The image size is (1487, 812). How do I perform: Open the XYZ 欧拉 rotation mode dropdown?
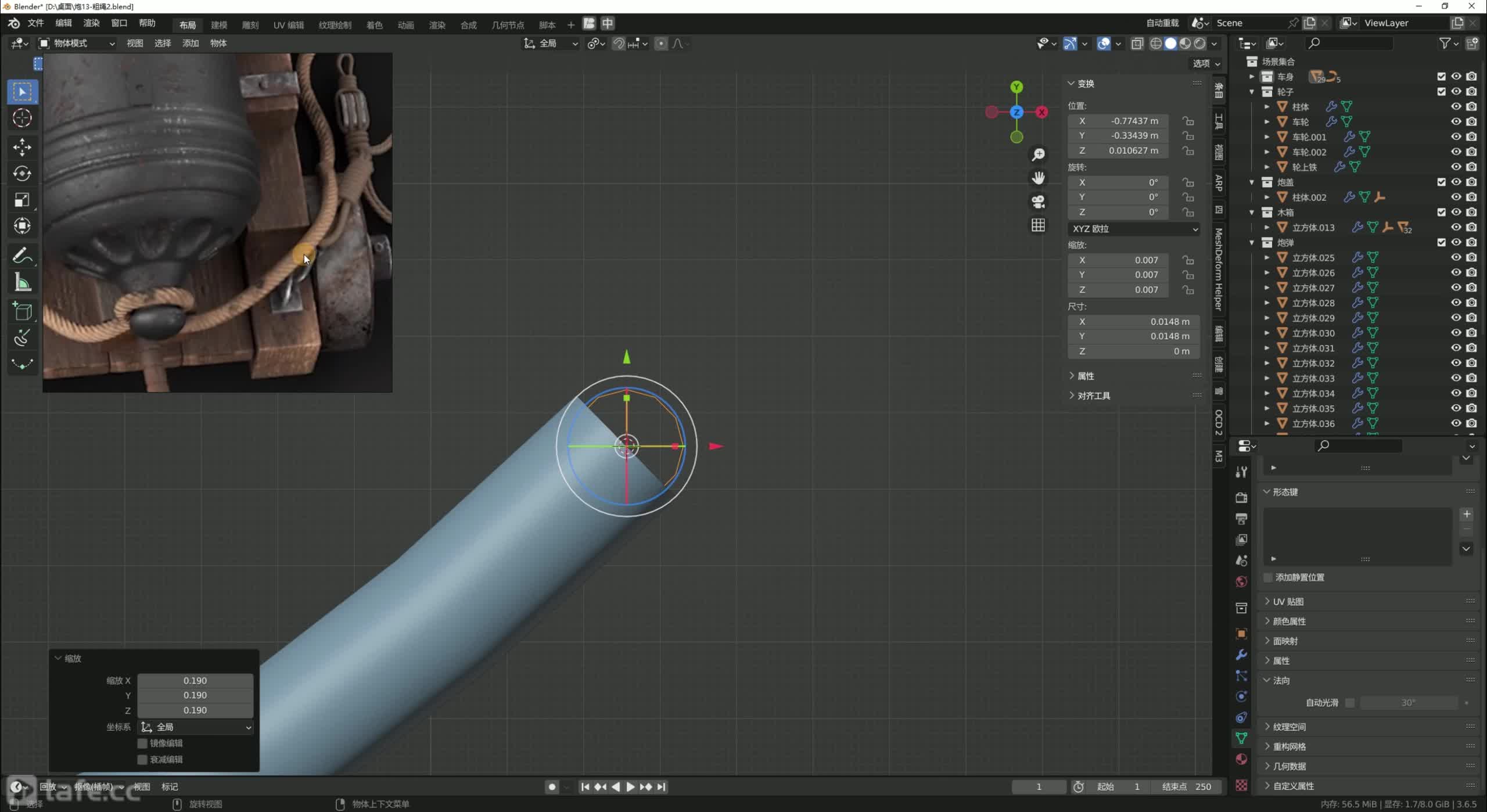pyautogui.click(x=1134, y=229)
